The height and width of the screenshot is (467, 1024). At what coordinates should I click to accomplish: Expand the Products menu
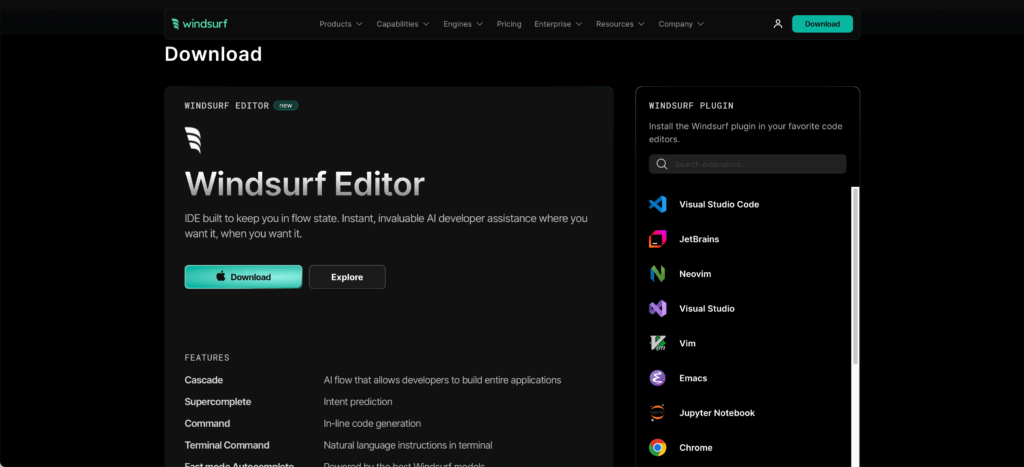tap(340, 24)
